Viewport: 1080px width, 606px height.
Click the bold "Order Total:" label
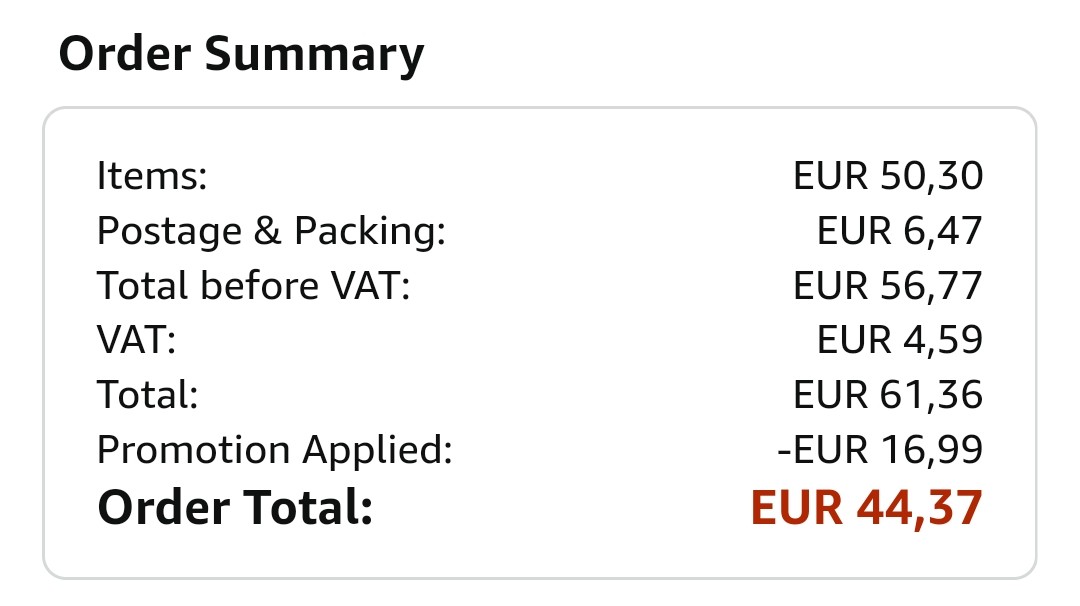(x=234, y=507)
